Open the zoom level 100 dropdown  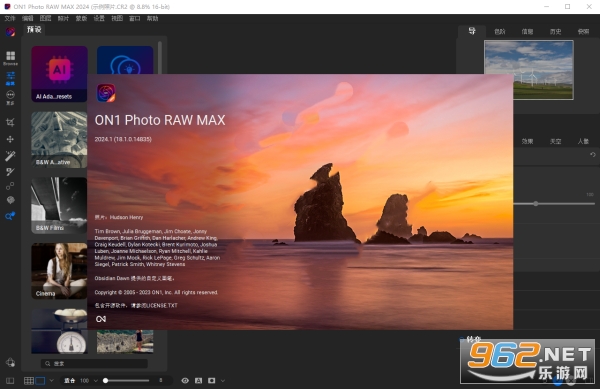(x=89, y=381)
